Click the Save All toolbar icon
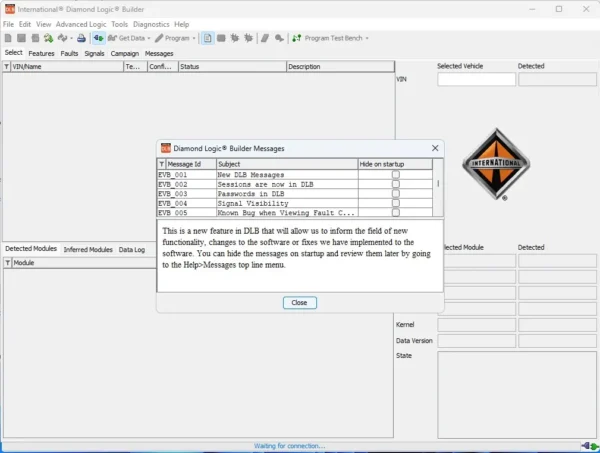The width and height of the screenshot is (600, 453). pyautogui.click(x=35, y=38)
